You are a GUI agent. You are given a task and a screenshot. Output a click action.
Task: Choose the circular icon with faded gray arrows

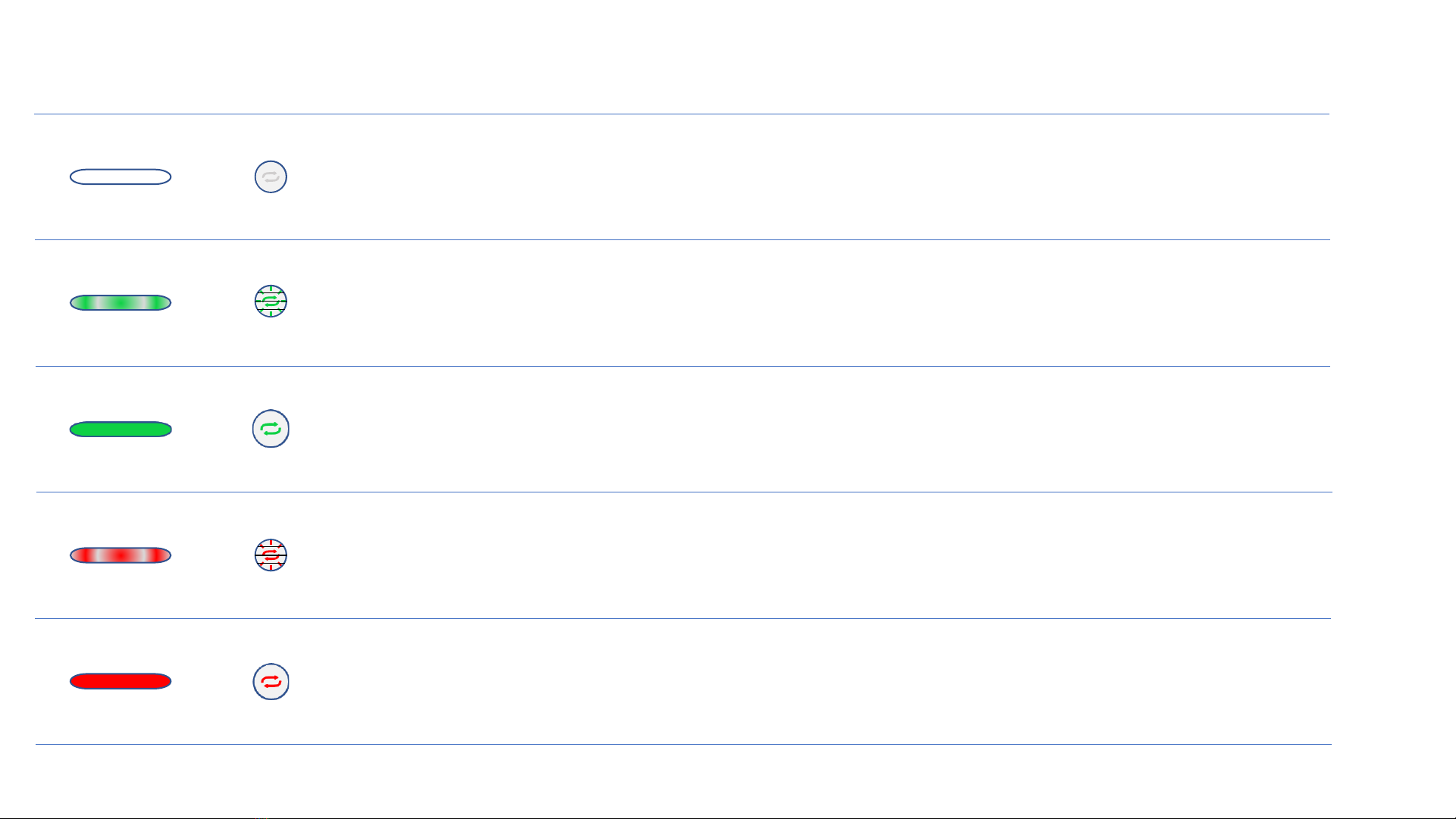(x=271, y=177)
